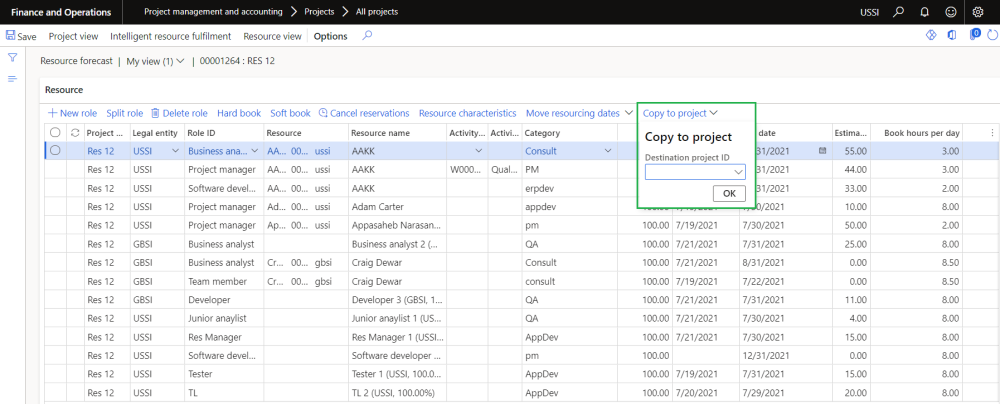The height and width of the screenshot is (404, 1000).
Task: Click the refresh icon in grid header
Action: tap(74, 133)
